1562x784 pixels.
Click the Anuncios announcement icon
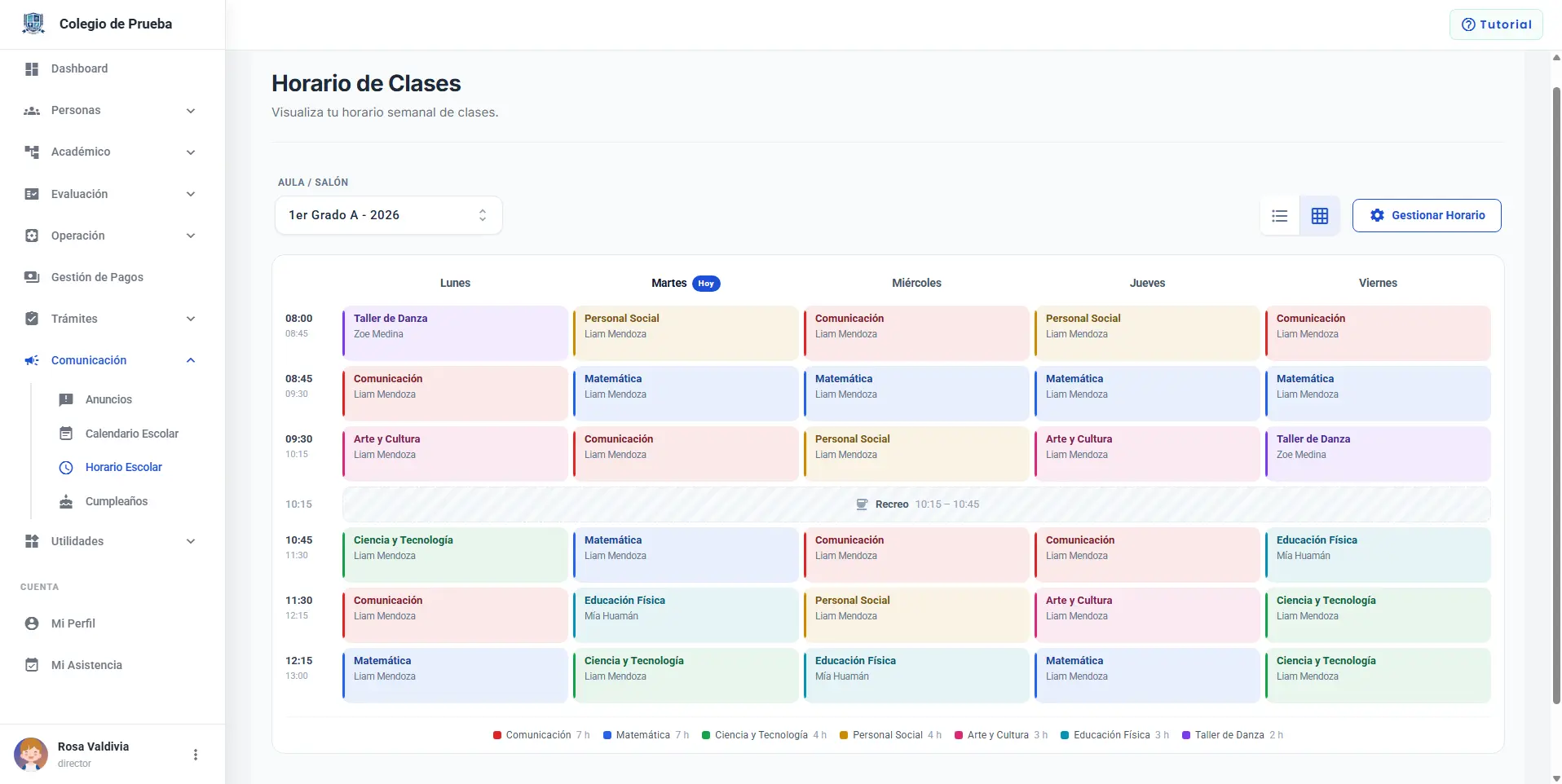pos(66,399)
